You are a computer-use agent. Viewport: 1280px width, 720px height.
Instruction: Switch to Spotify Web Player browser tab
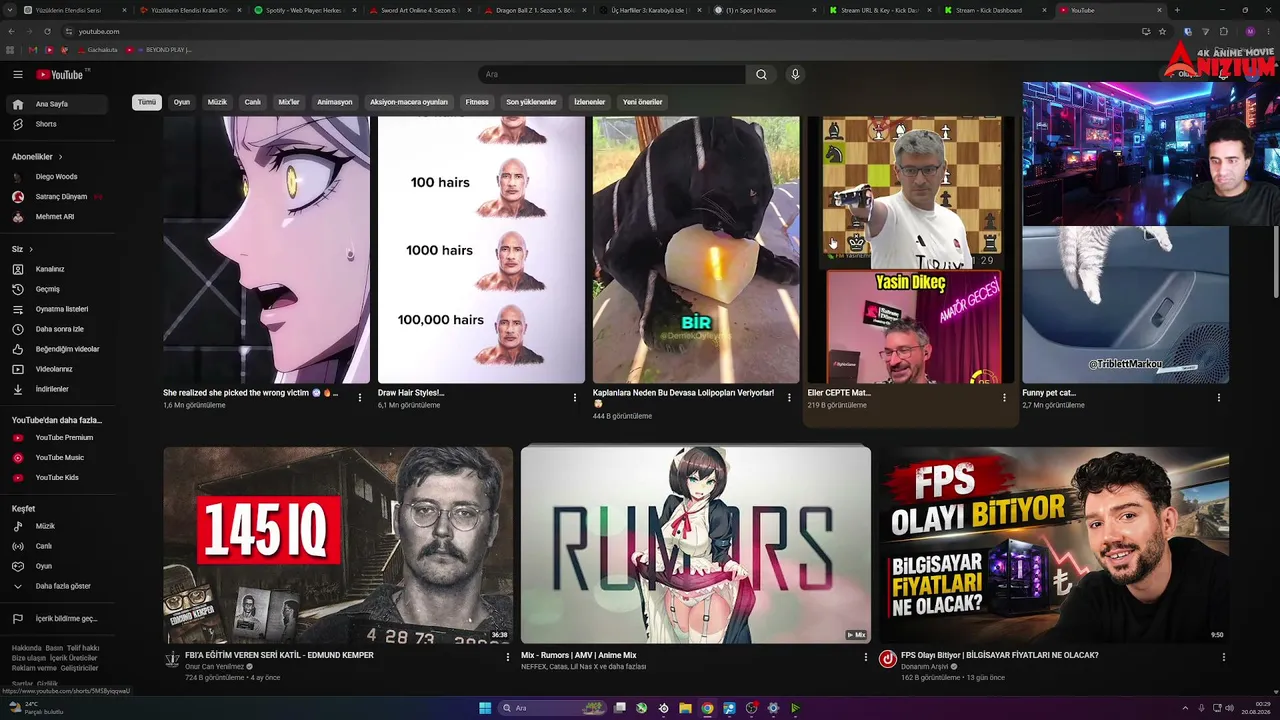304,10
